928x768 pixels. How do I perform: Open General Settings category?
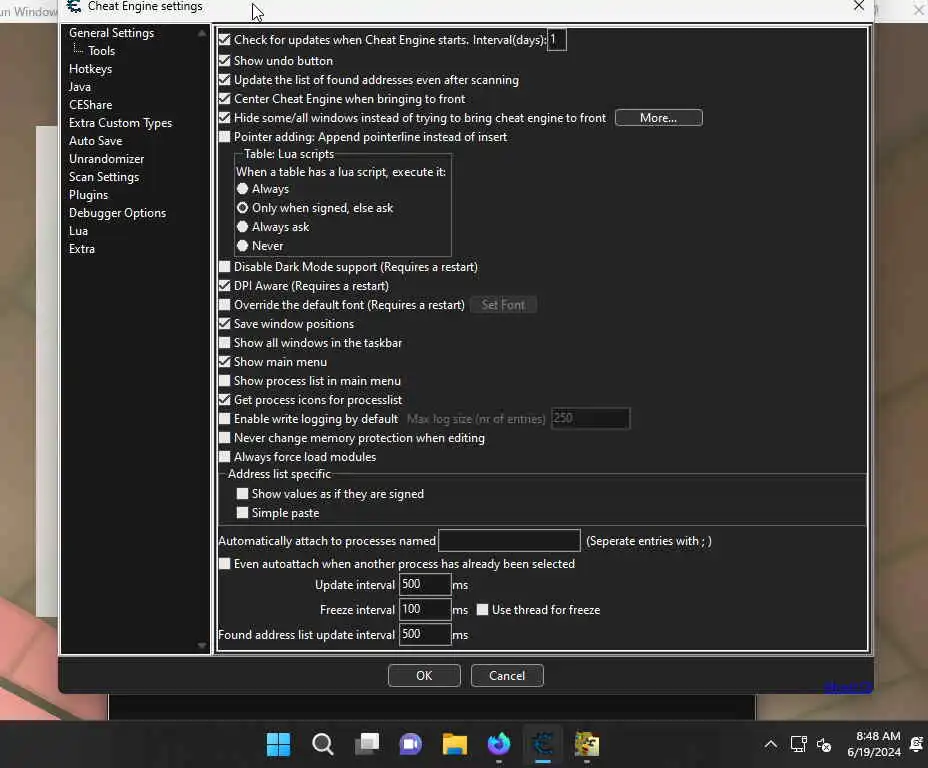click(x=111, y=33)
